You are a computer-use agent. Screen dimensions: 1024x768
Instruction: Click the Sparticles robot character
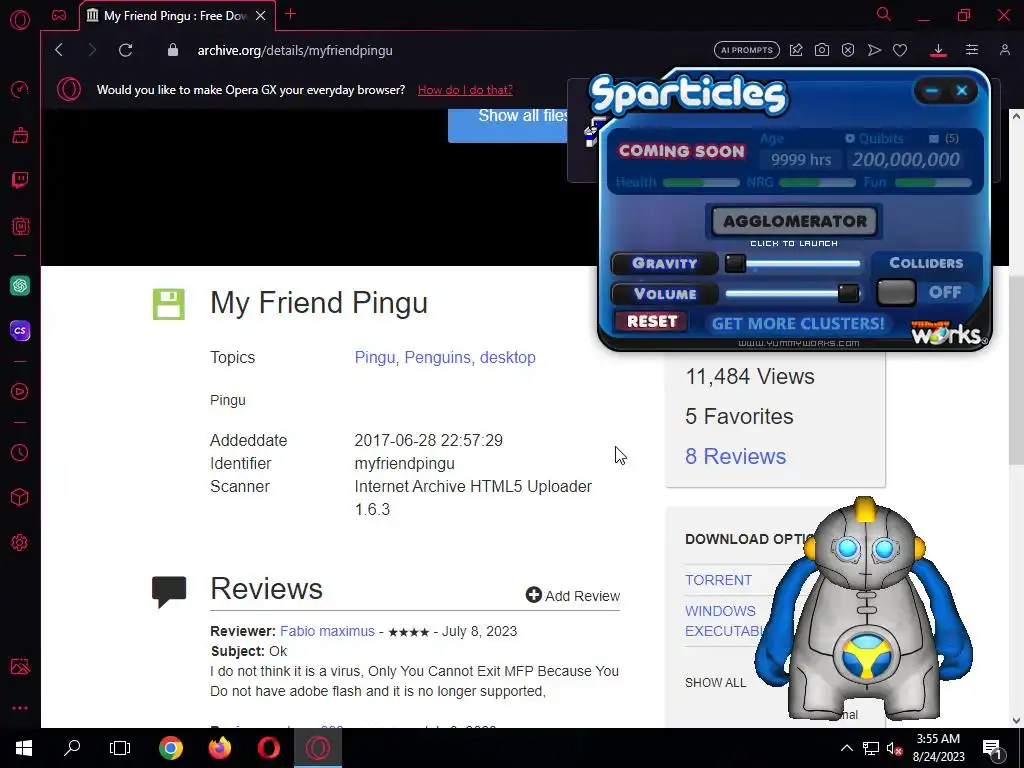865,609
